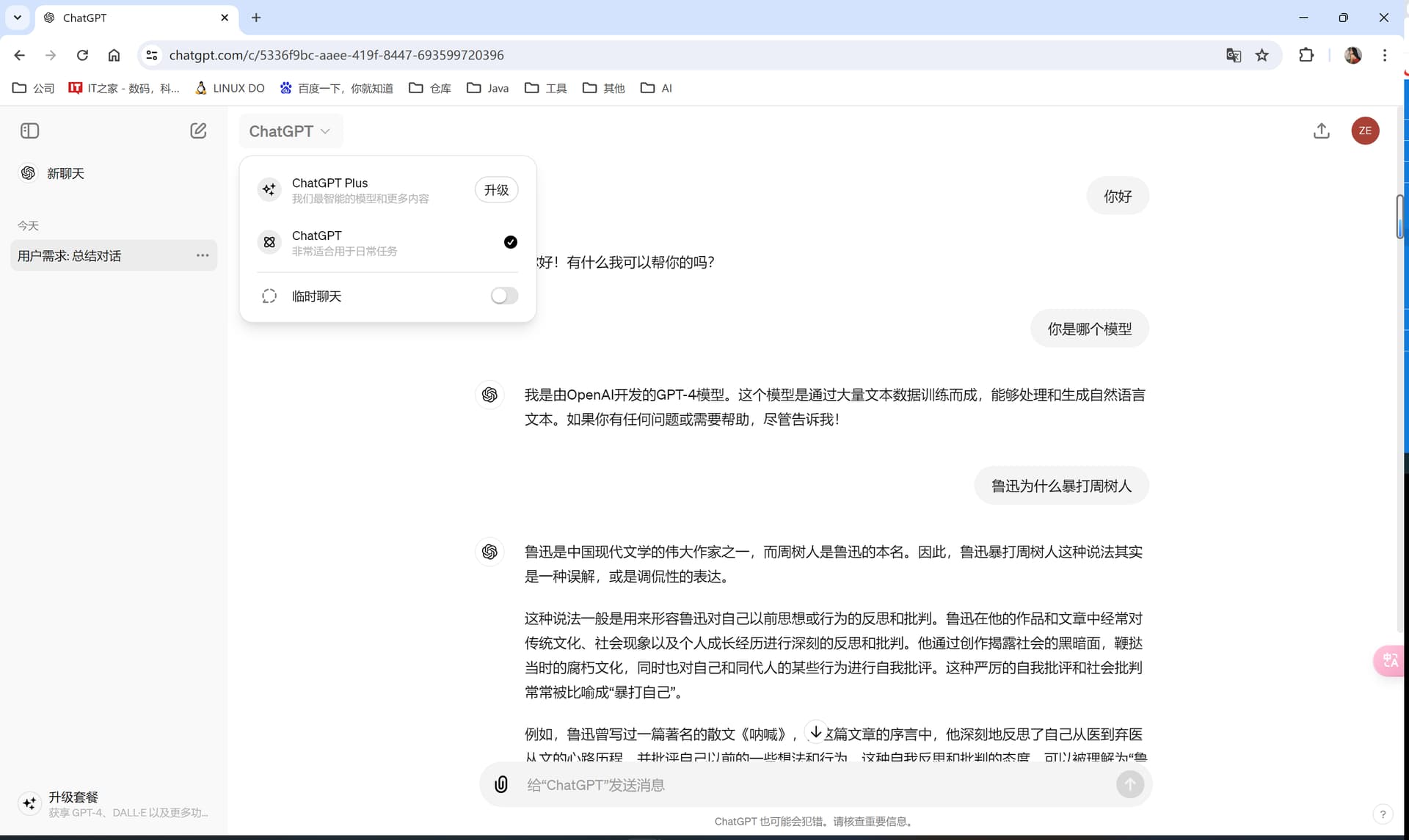This screenshot has height=840, width=1409.
Task: Open the help question mark icon
Action: point(1383,814)
